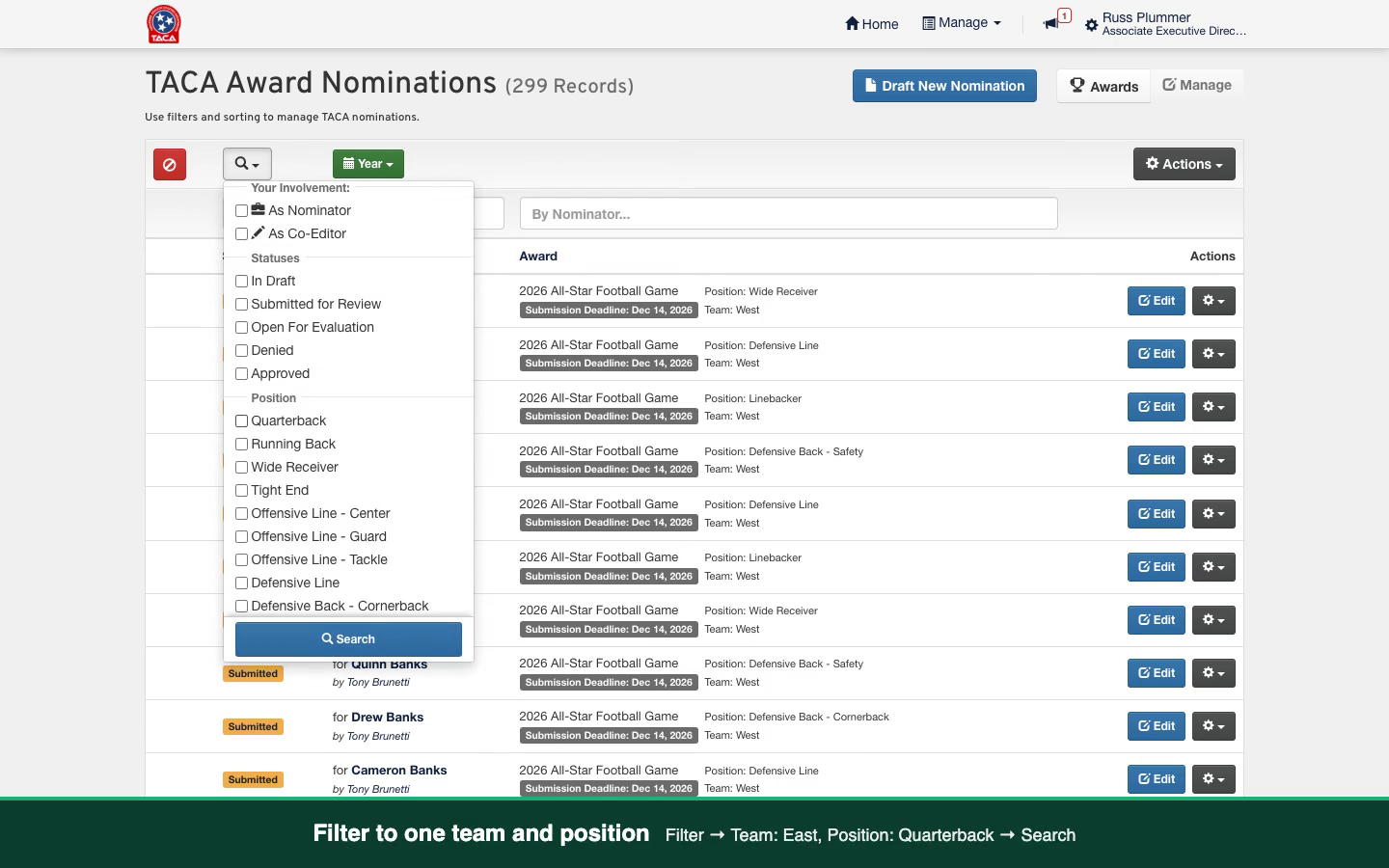The height and width of the screenshot is (868, 1389).
Task: Open the megaphone announcements icon
Action: click(1051, 23)
